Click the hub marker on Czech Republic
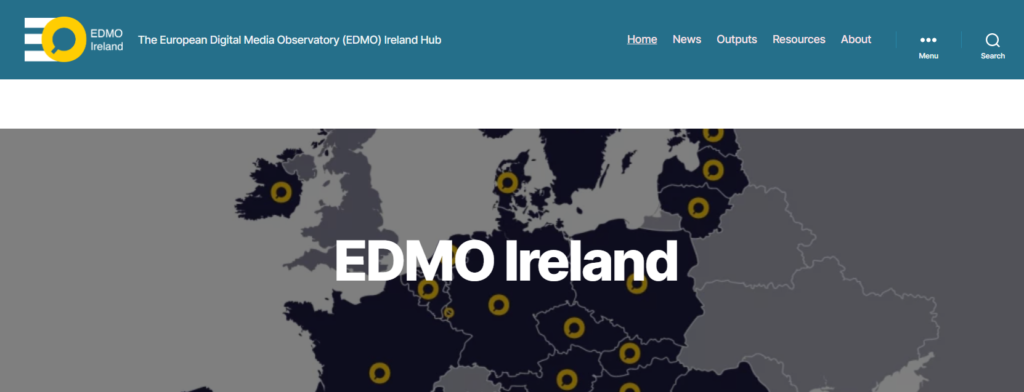1024x392 pixels. 573,328
